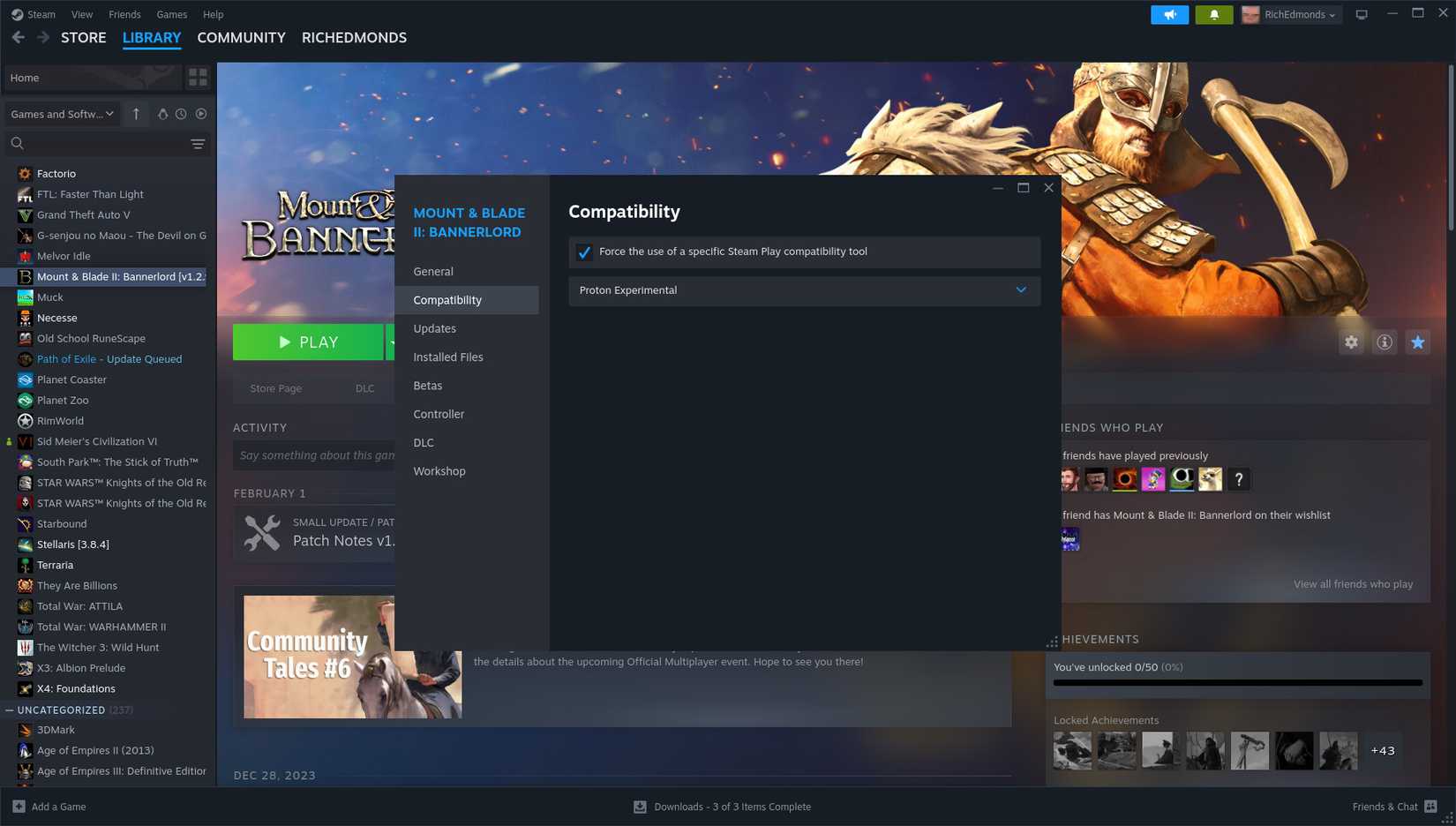1456x826 pixels.
Task: Toggle the blue favorite star on Bannerlord
Action: [1417, 342]
